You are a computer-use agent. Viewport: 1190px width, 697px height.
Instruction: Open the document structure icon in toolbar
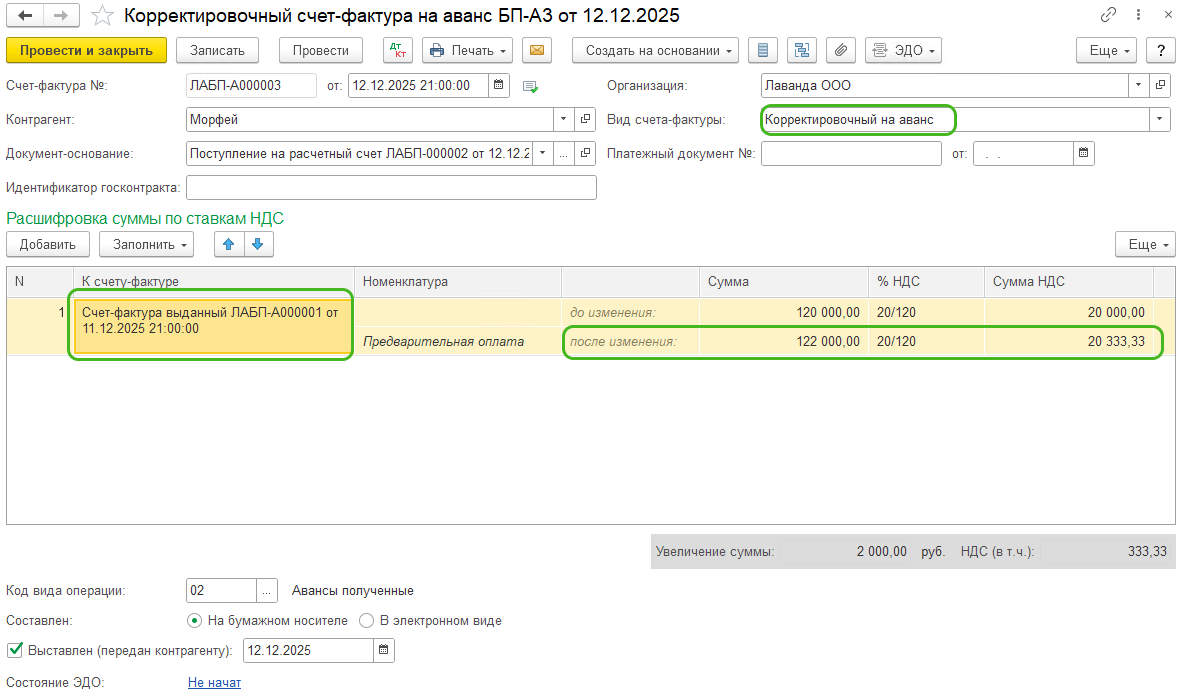pos(802,51)
